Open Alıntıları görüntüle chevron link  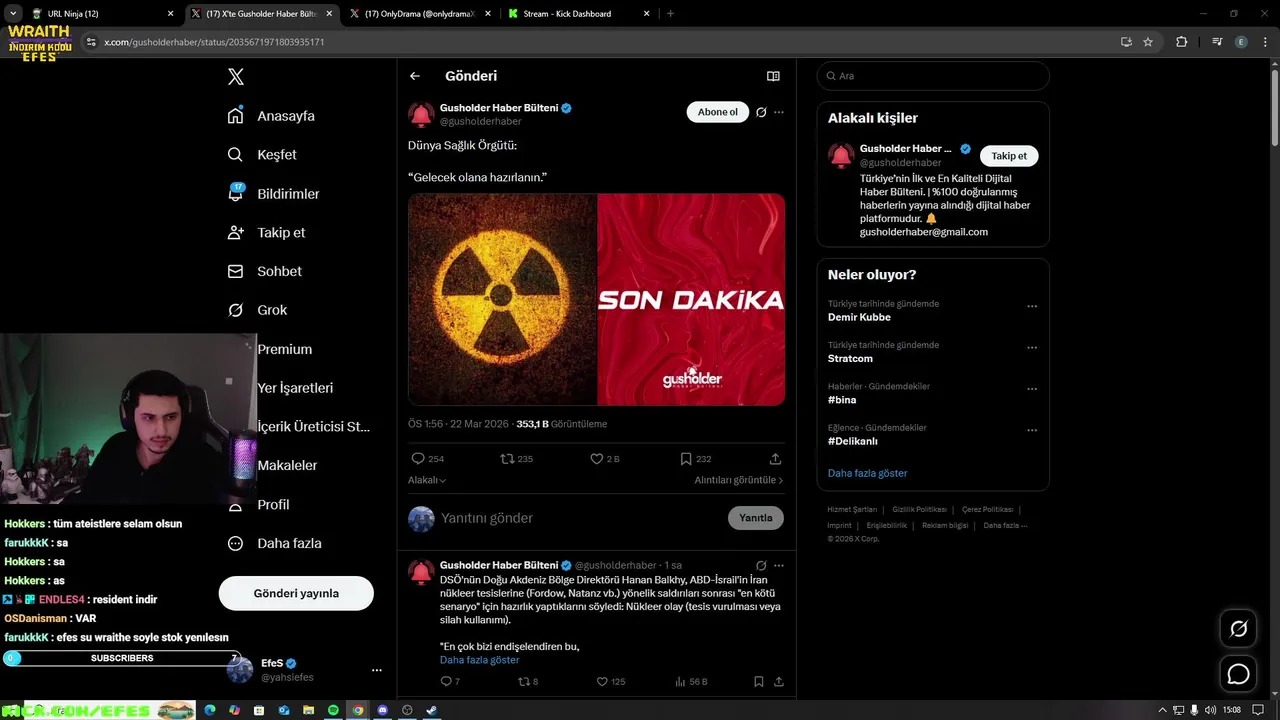(739, 480)
